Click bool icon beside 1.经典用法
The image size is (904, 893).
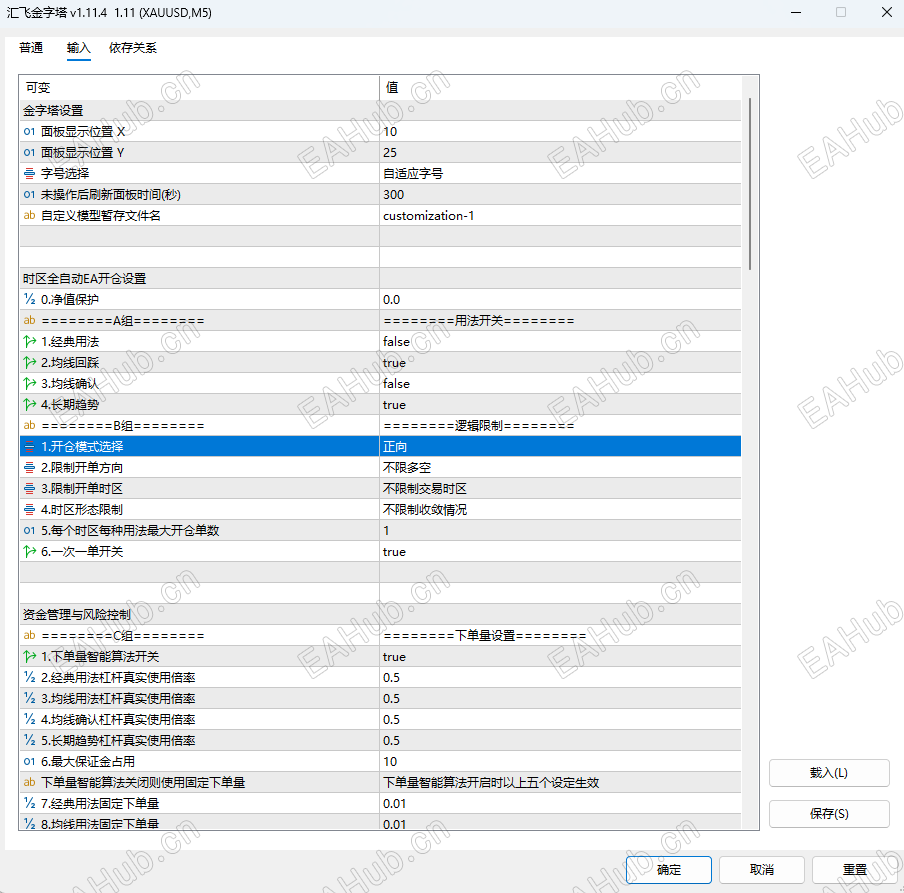(29, 341)
